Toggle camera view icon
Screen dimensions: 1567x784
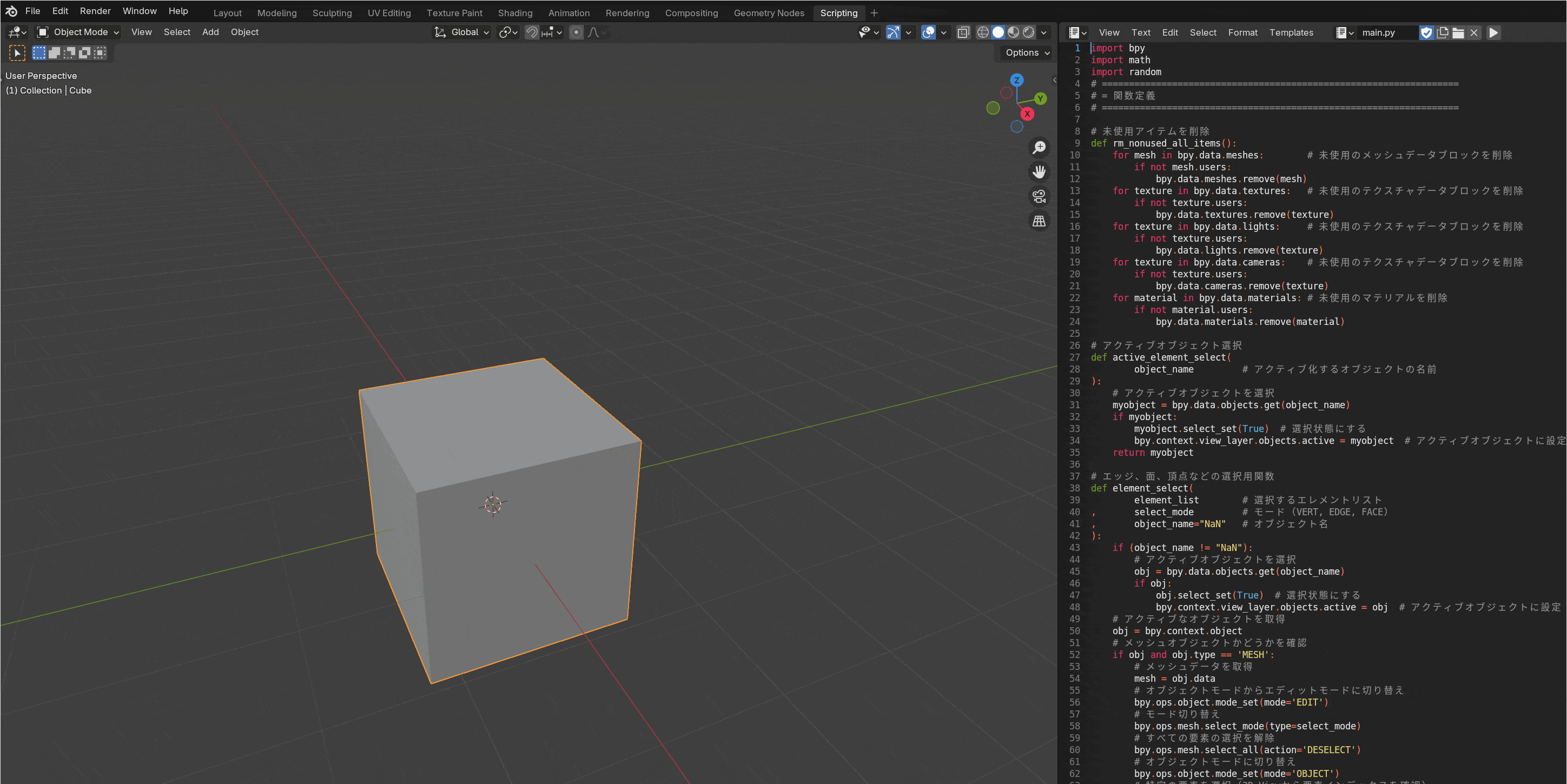pos(1039,196)
